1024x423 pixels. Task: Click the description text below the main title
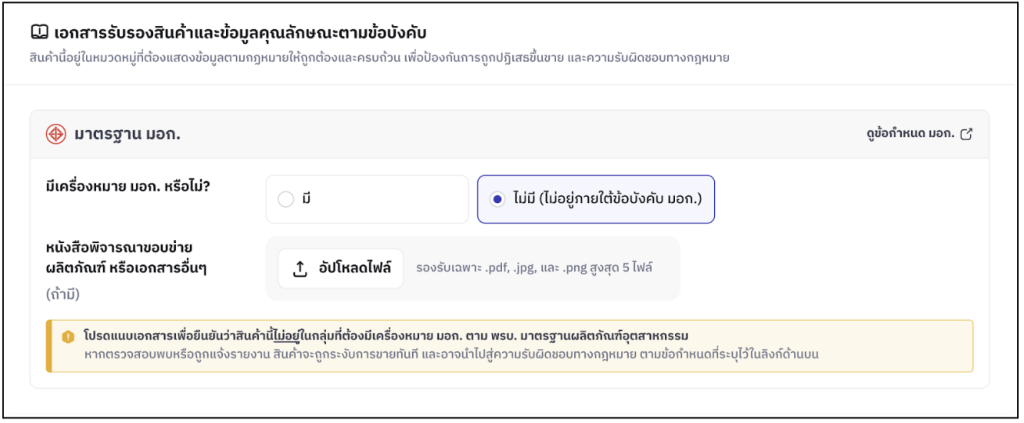pos(380,57)
